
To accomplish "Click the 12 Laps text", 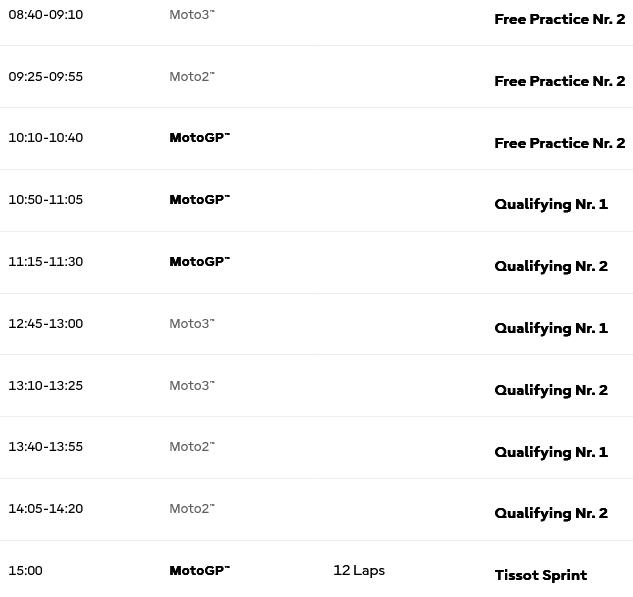I will tap(359, 570).
